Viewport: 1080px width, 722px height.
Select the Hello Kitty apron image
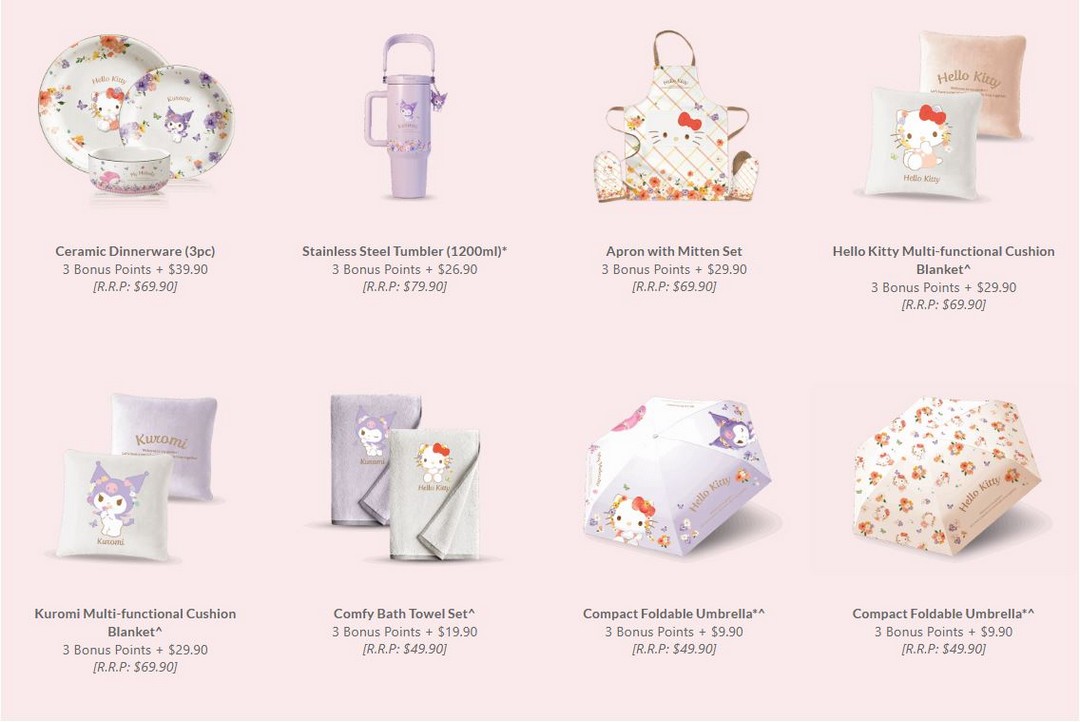[676, 117]
